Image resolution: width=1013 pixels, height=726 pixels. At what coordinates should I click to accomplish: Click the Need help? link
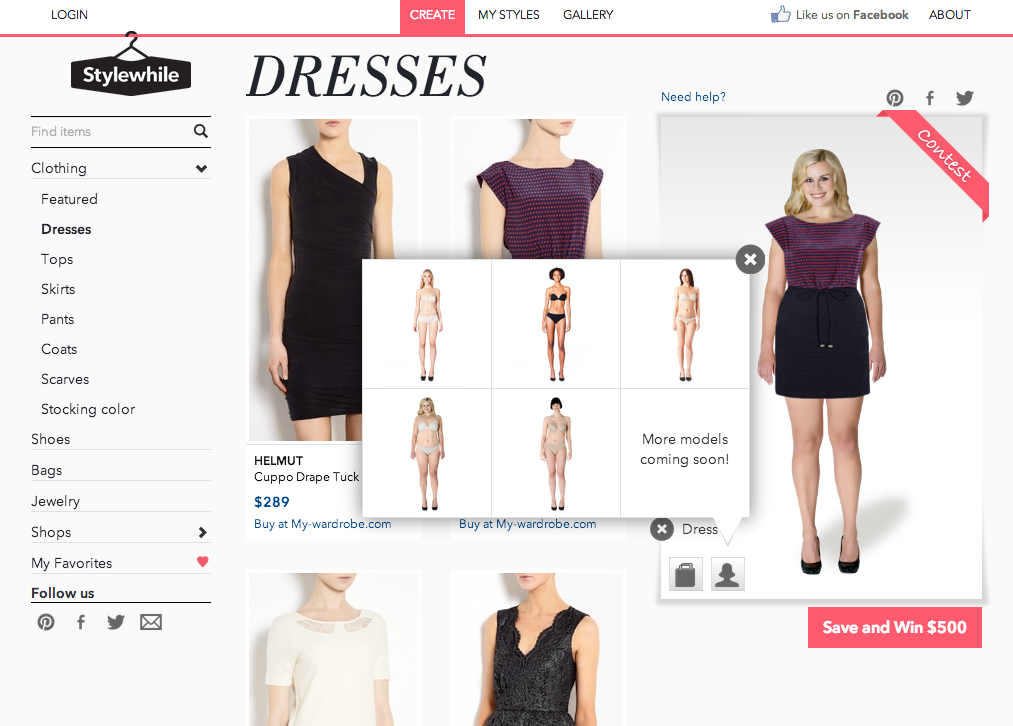(x=693, y=97)
